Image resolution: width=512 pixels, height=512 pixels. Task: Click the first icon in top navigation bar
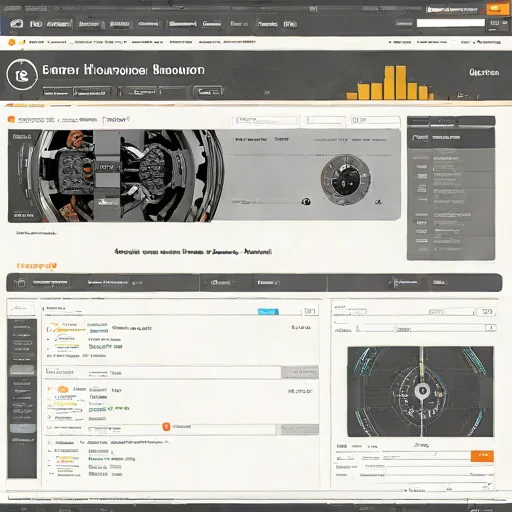[x=16, y=24]
